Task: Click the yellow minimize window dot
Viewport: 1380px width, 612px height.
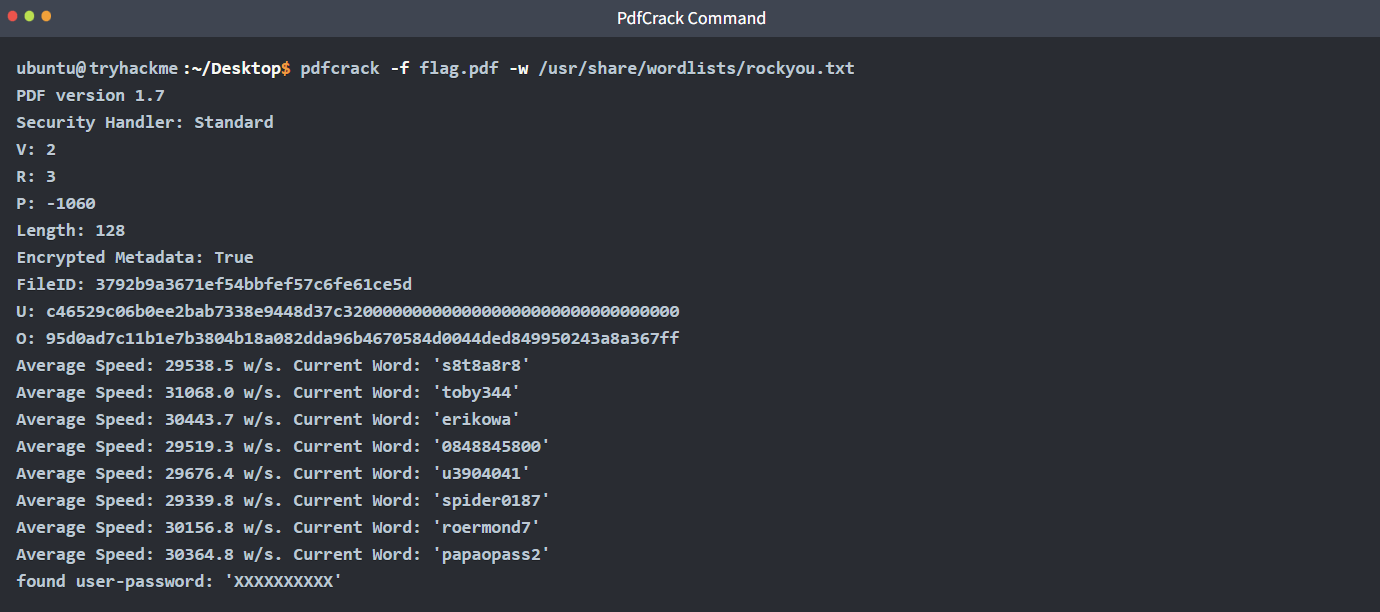Action: click(30, 17)
